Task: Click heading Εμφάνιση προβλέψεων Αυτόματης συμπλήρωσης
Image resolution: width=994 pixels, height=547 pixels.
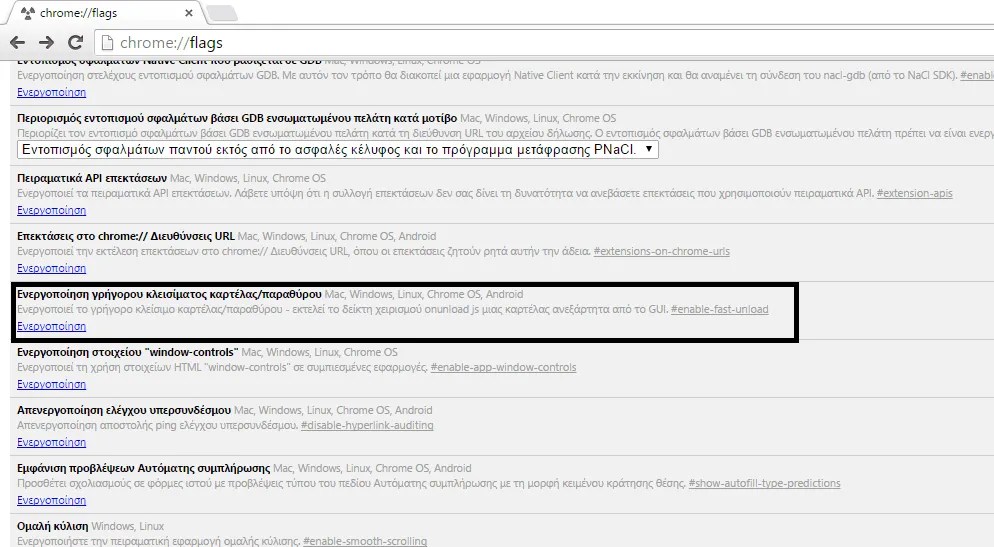Action: pyautogui.click(x=143, y=468)
